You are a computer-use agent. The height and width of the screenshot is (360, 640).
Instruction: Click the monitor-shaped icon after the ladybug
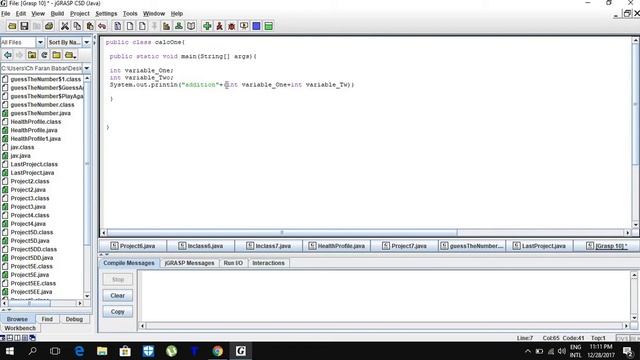(244, 26)
